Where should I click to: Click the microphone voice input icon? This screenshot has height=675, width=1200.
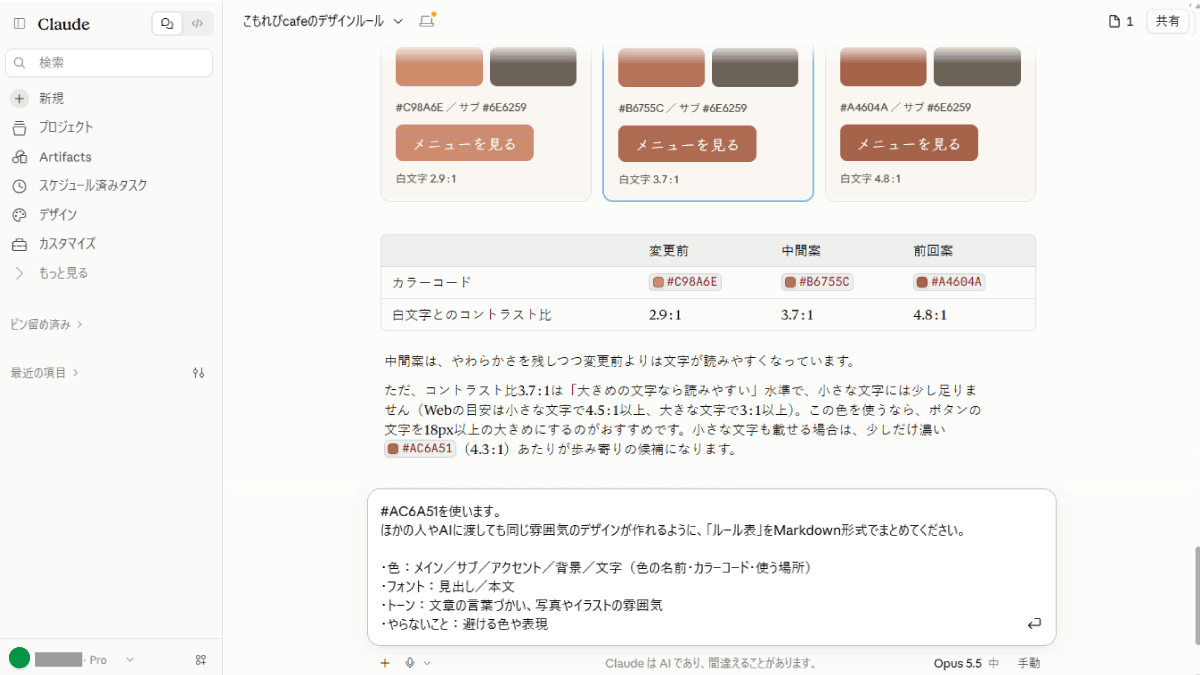point(410,662)
